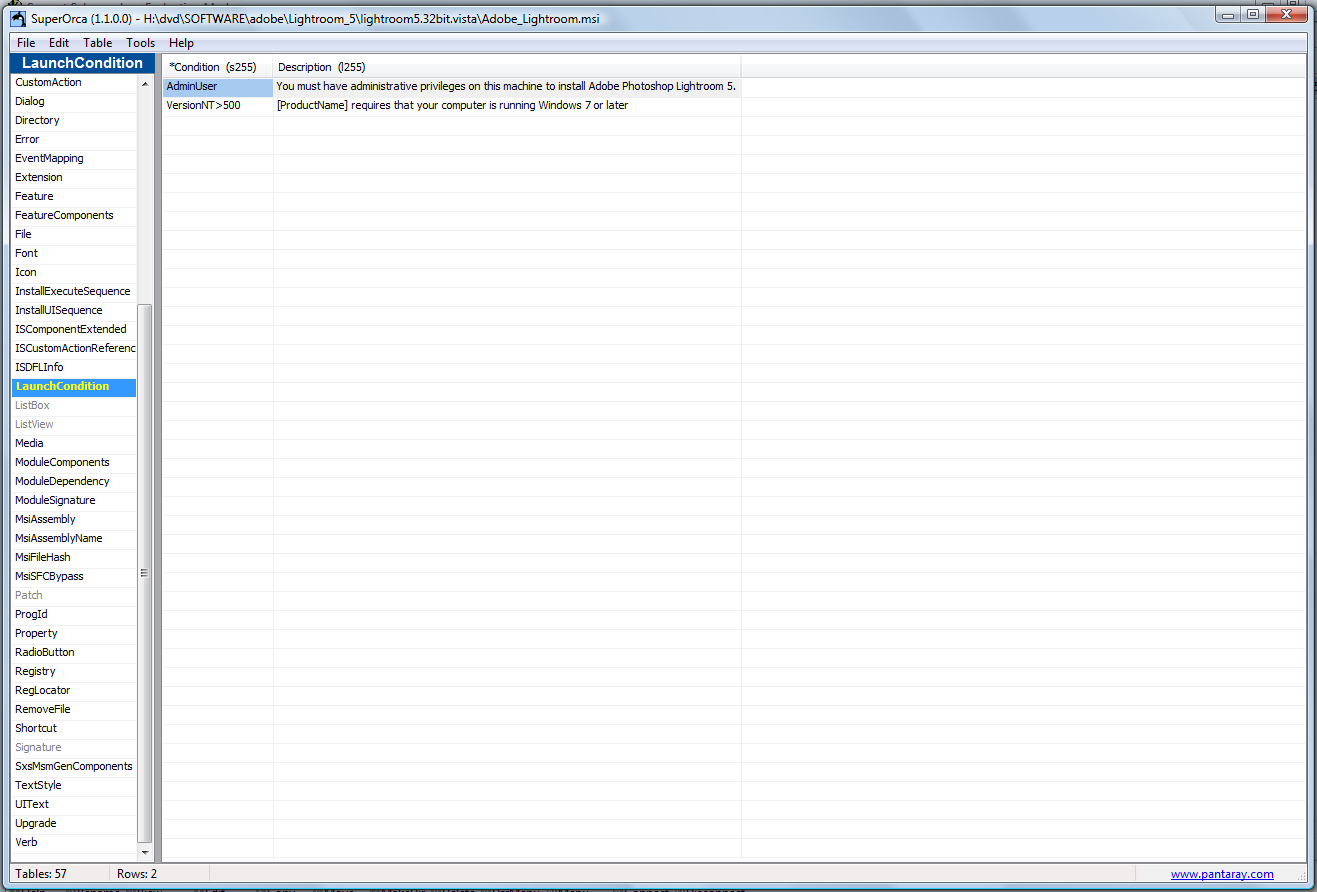Select the TextStyle table
Image resolution: width=1317 pixels, height=892 pixels.
(74, 785)
